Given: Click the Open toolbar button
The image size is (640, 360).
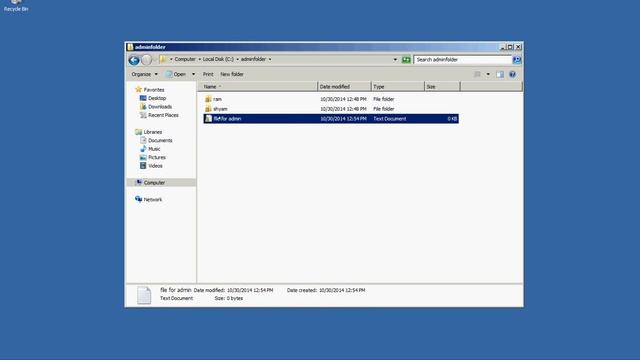Looking at the screenshot, I should 176,74.
